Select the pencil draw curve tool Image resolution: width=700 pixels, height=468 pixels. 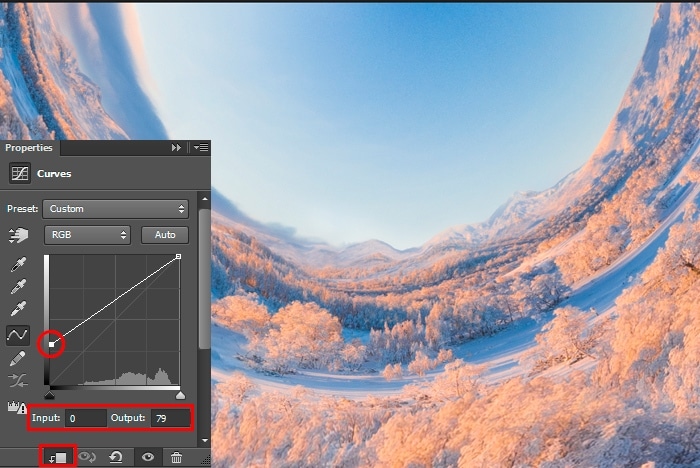(x=18, y=358)
